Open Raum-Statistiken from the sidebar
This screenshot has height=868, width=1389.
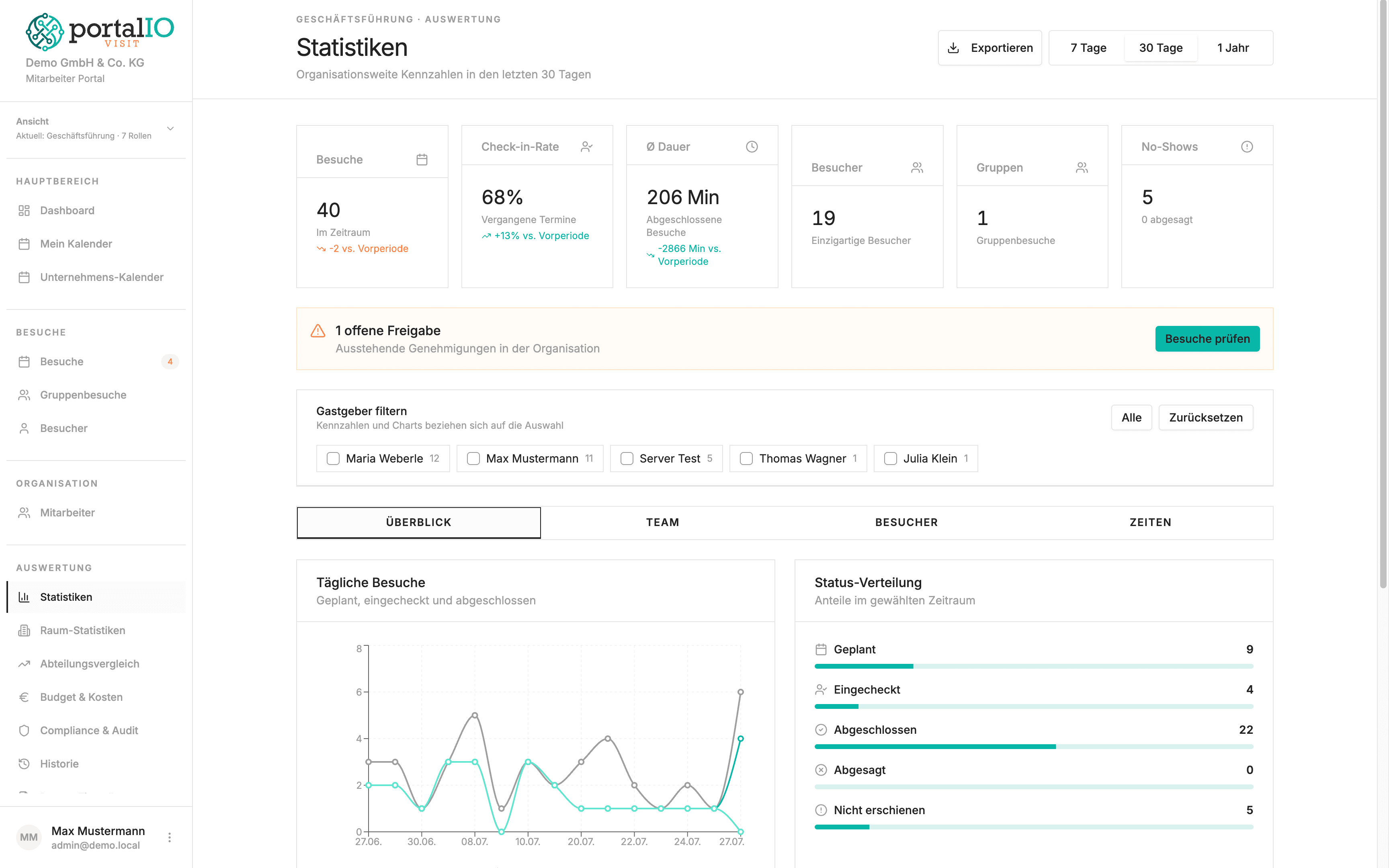point(96,631)
